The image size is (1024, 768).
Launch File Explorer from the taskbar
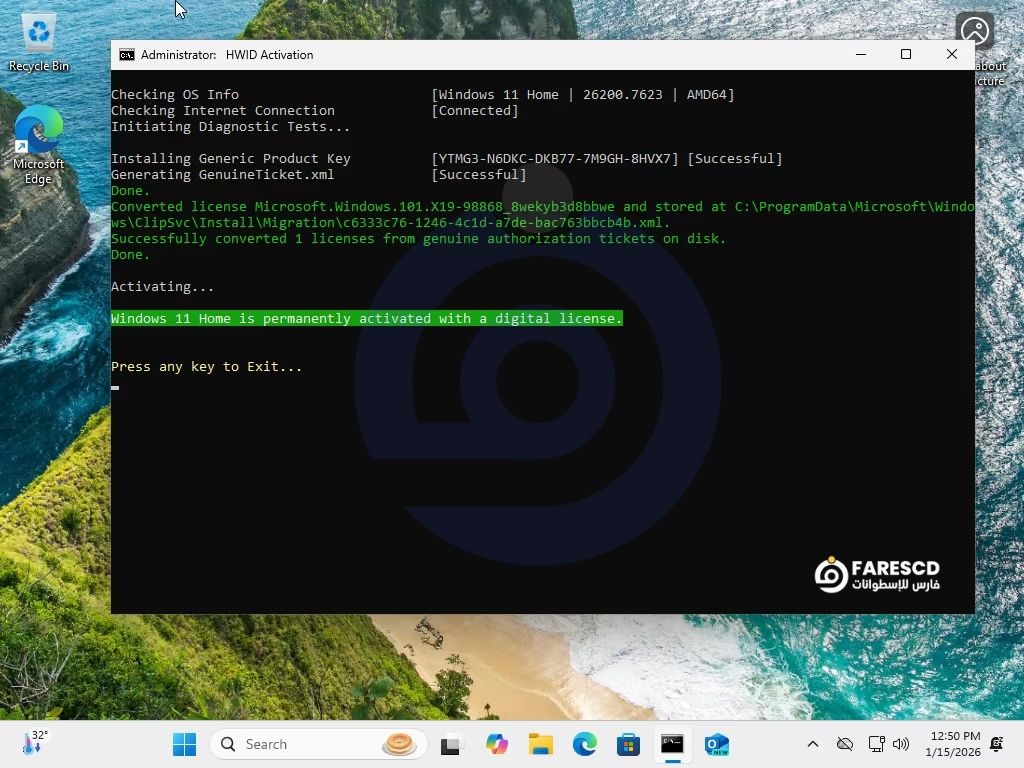(x=540, y=744)
